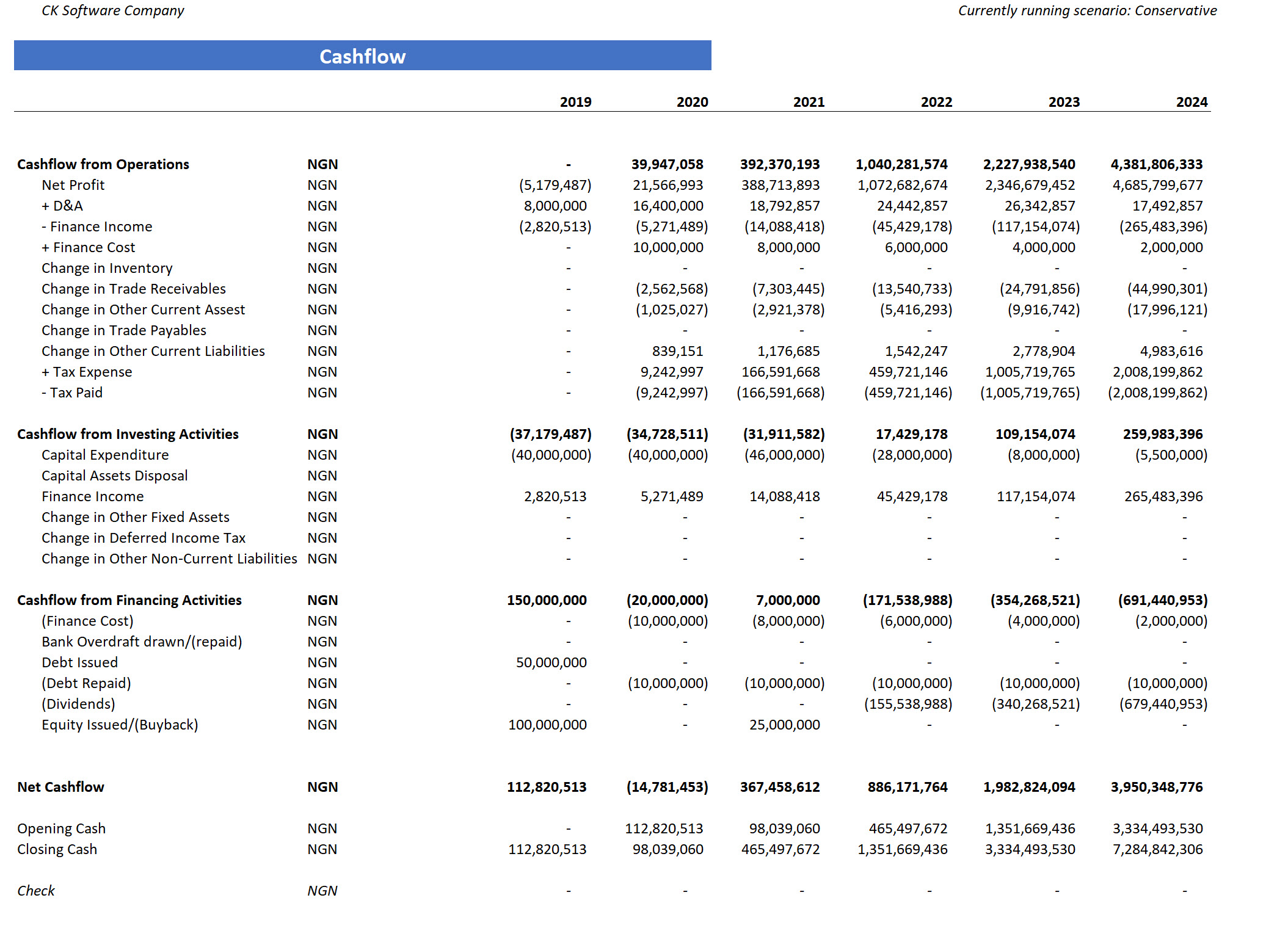Click the 'Capital Expenditure' label

(105, 455)
